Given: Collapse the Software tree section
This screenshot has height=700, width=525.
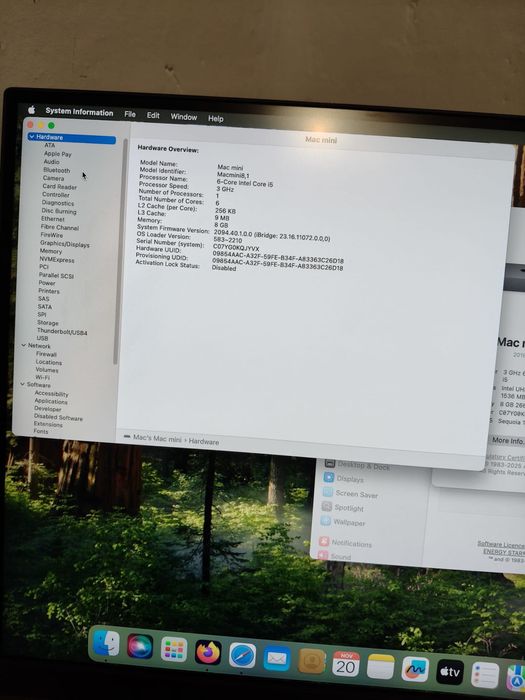Looking at the screenshot, I should click(23, 384).
